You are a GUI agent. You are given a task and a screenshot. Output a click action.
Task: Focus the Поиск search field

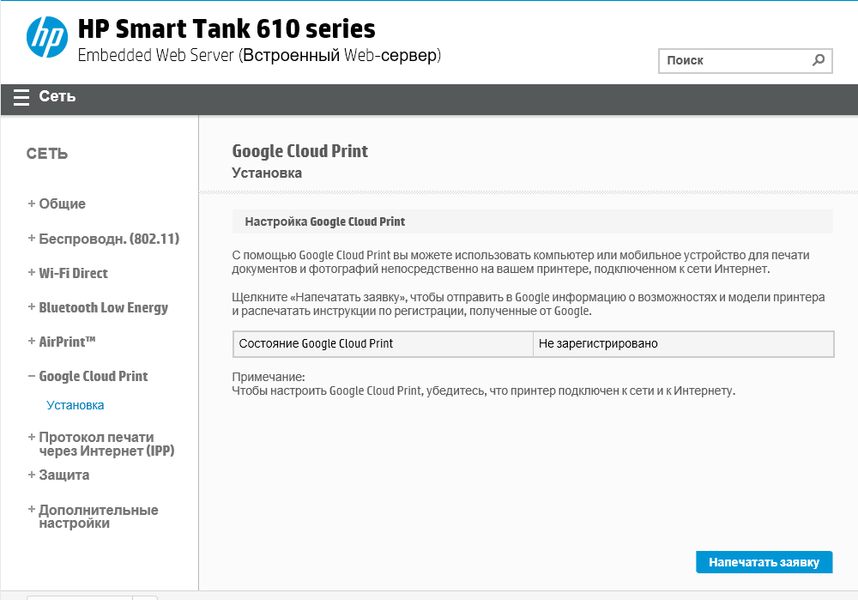click(x=733, y=61)
